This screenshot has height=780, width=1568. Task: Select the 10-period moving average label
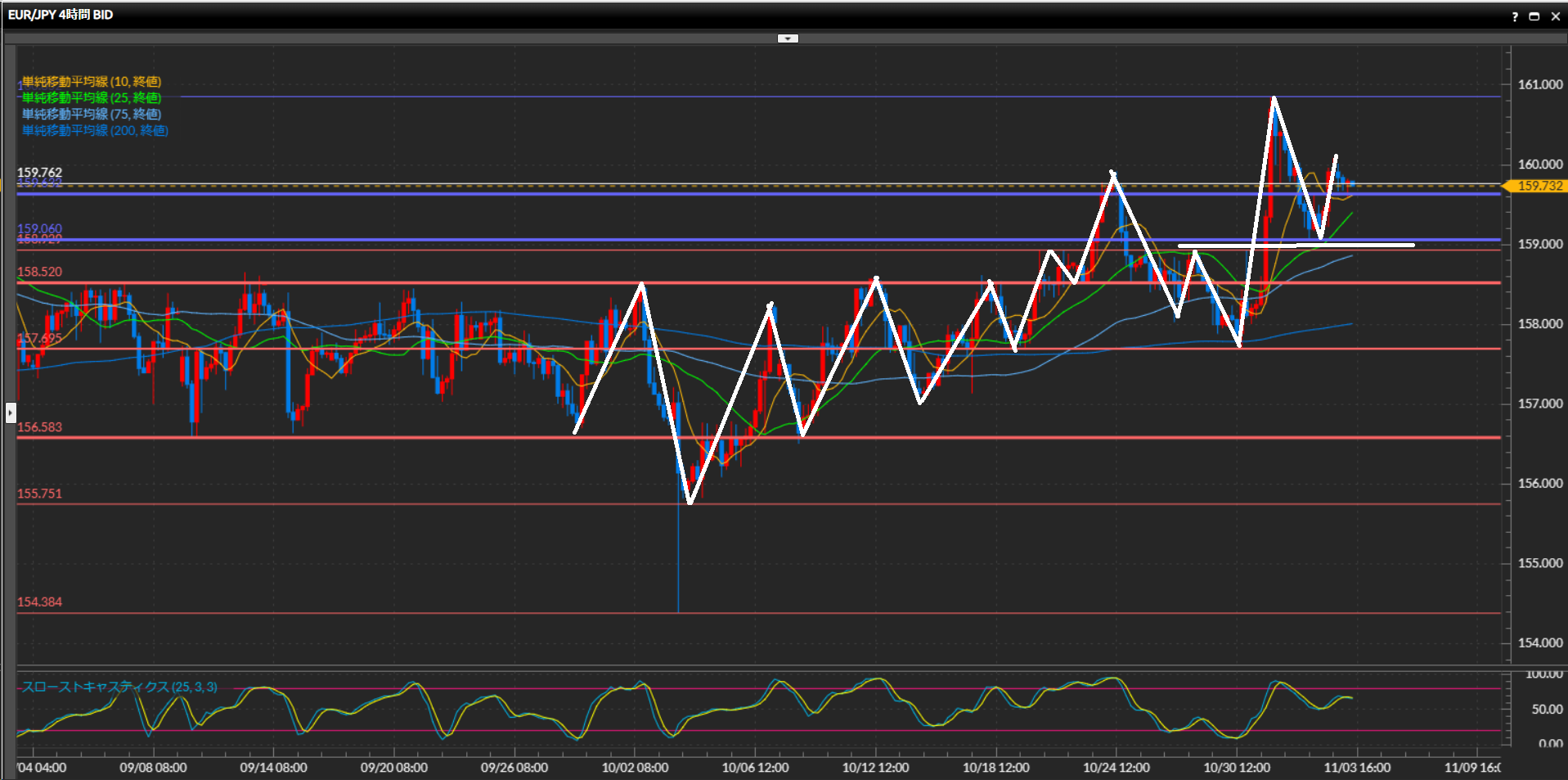point(92,82)
